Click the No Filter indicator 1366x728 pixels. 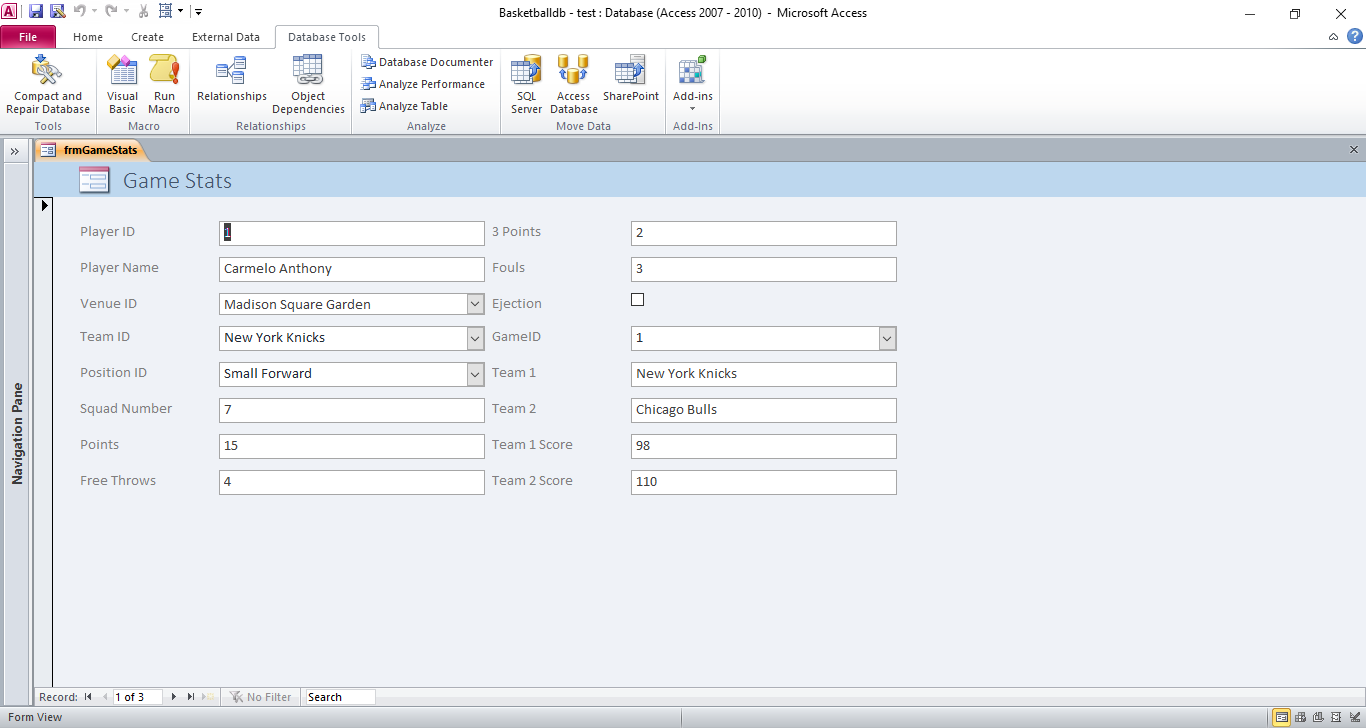(261, 697)
